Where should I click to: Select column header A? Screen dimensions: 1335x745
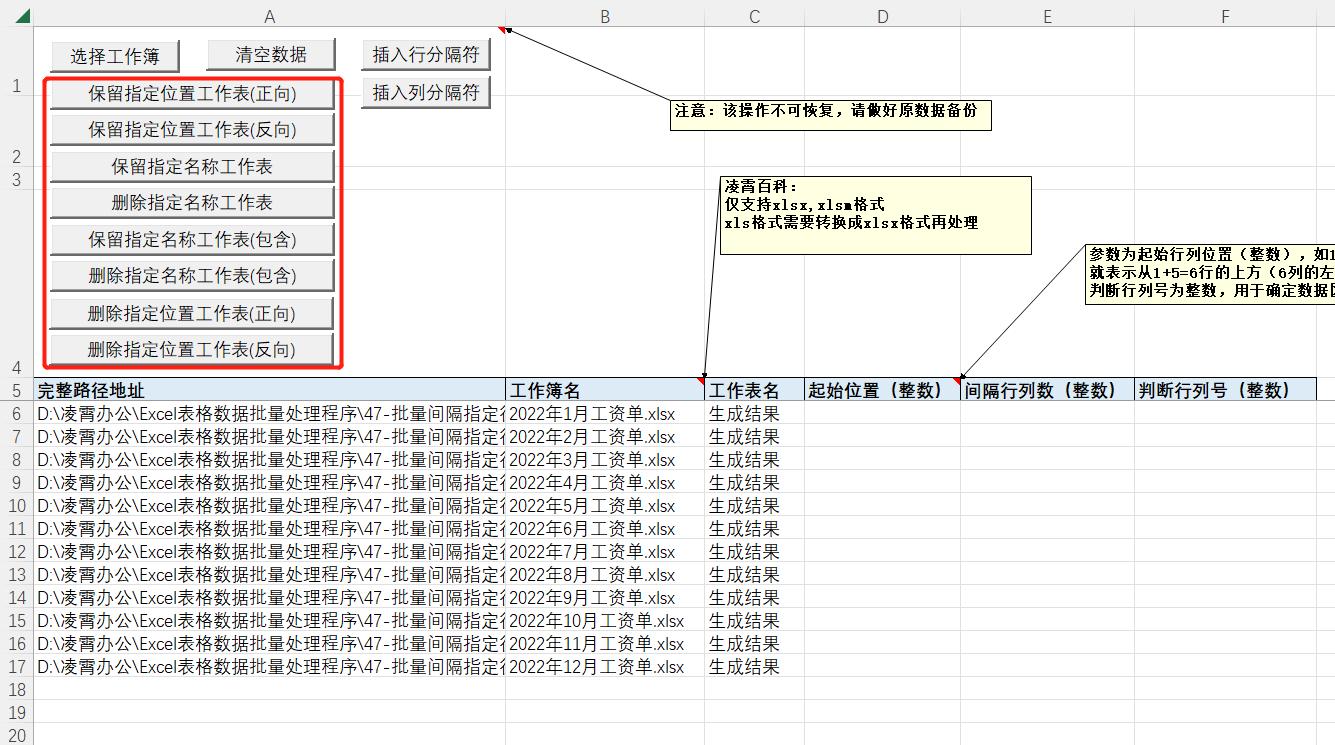[x=269, y=15]
